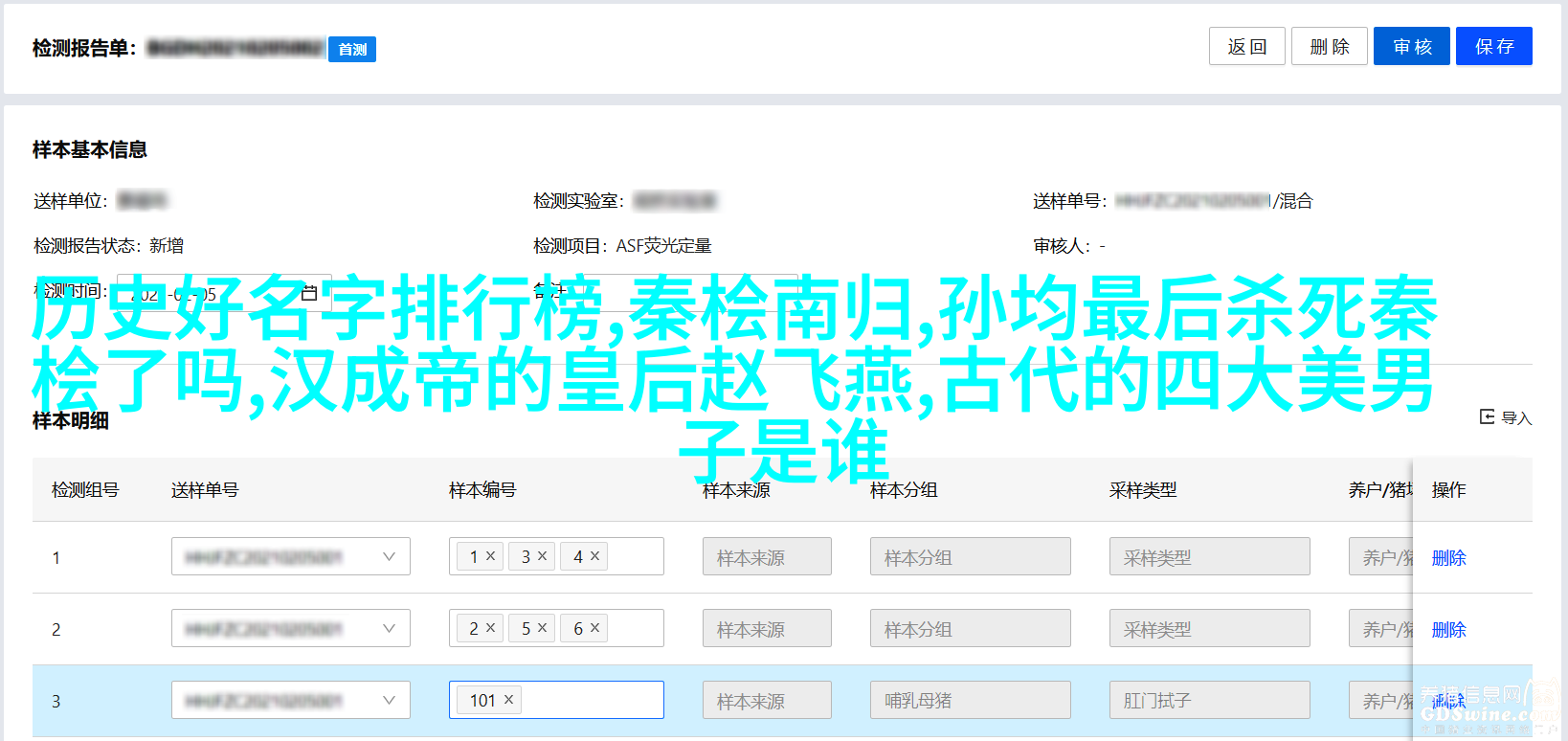The width and height of the screenshot is (1568, 741).
Task: Click the 检测组号 column header
Action: (x=85, y=489)
